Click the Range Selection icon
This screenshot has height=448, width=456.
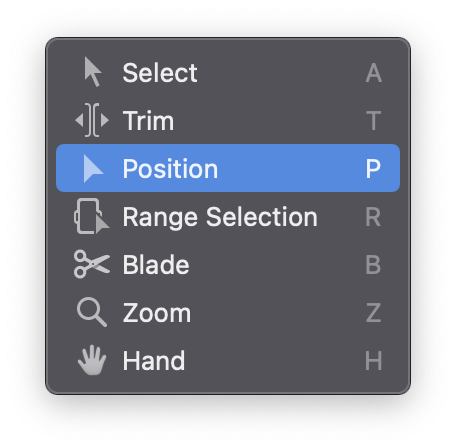click(91, 216)
